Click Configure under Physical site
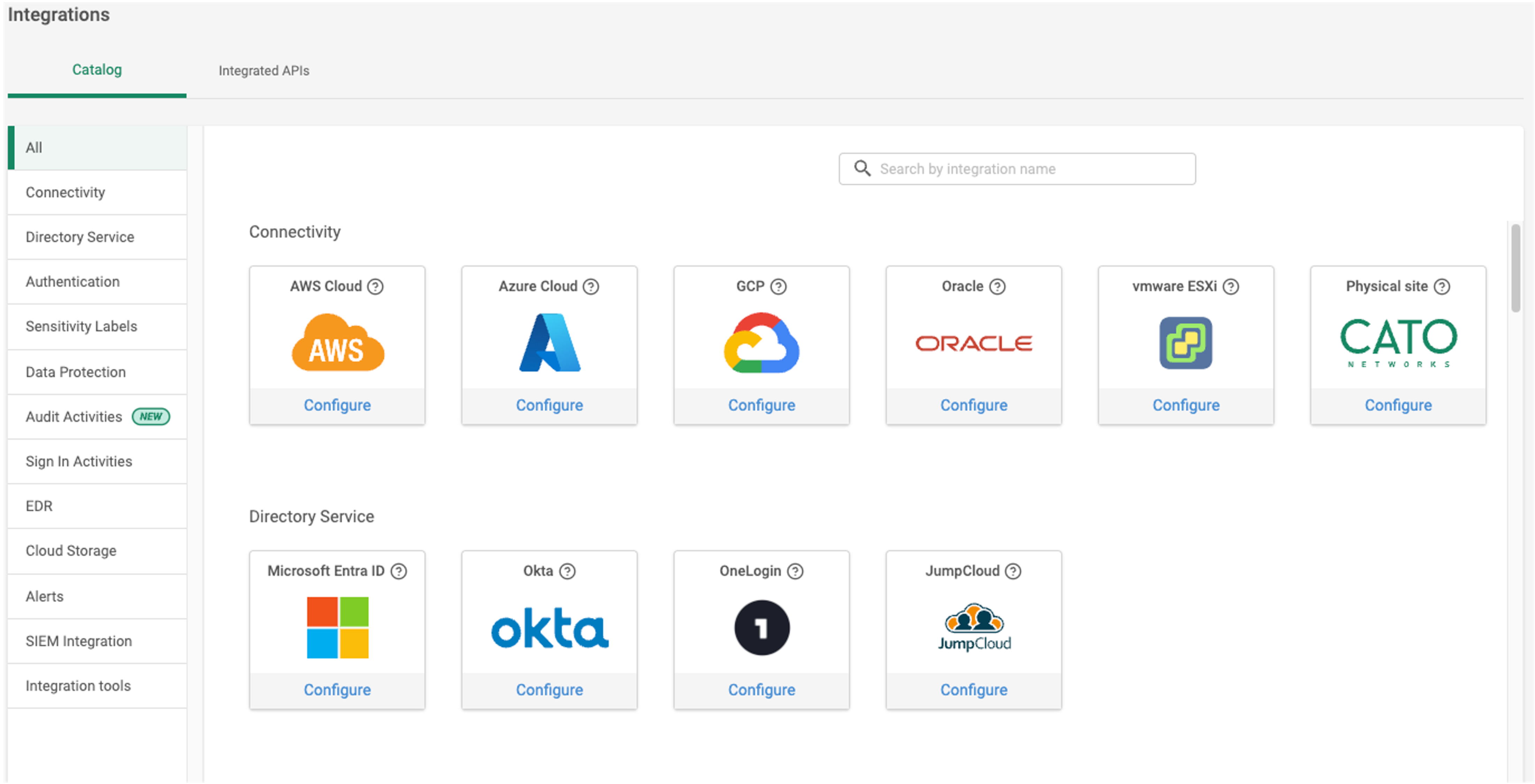Viewport: 1535px width, 784px height. 1398,405
